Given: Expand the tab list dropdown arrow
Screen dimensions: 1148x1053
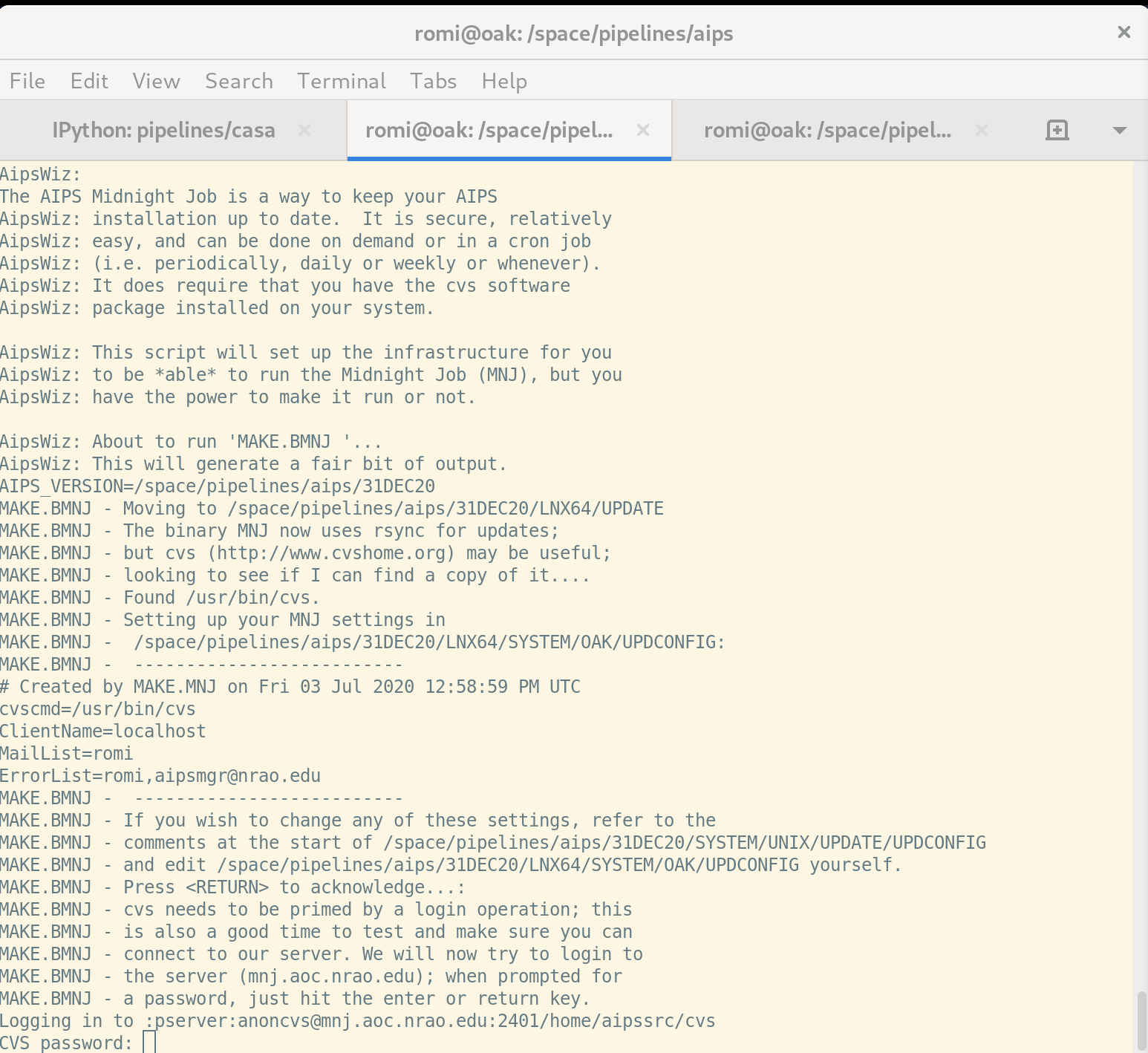Looking at the screenshot, I should (x=1119, y=131).
